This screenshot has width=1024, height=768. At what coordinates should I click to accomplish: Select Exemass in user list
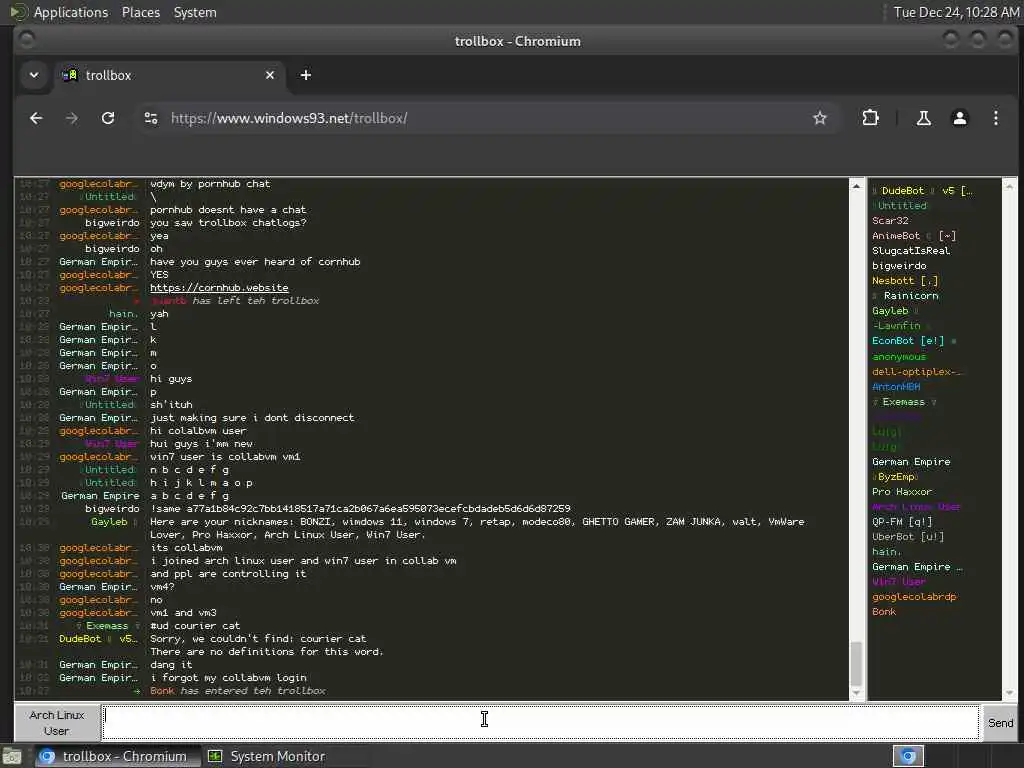coord(904,402)
